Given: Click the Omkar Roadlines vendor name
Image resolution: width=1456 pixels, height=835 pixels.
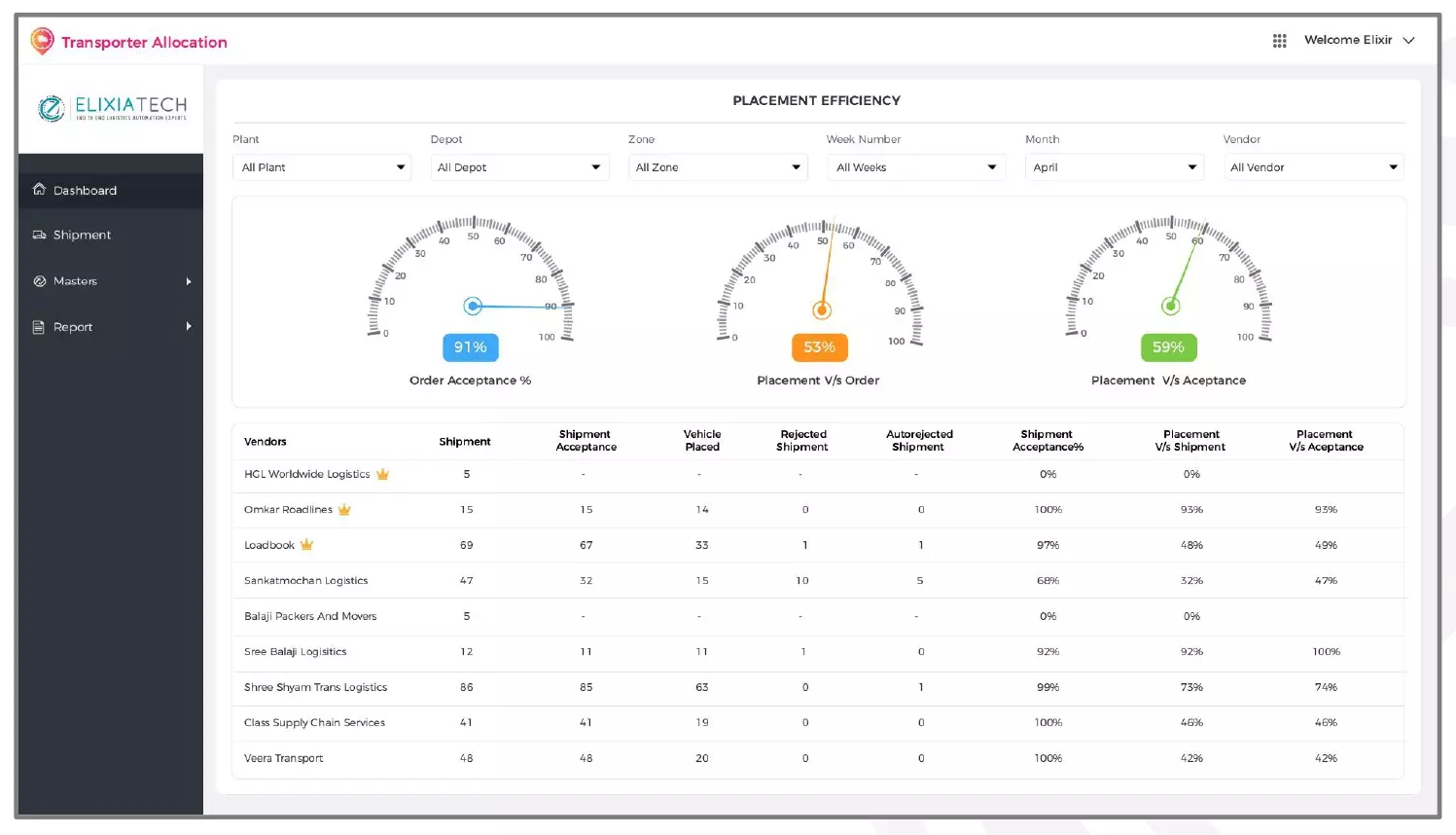Looking at the screenshot, I should point(288,510).
